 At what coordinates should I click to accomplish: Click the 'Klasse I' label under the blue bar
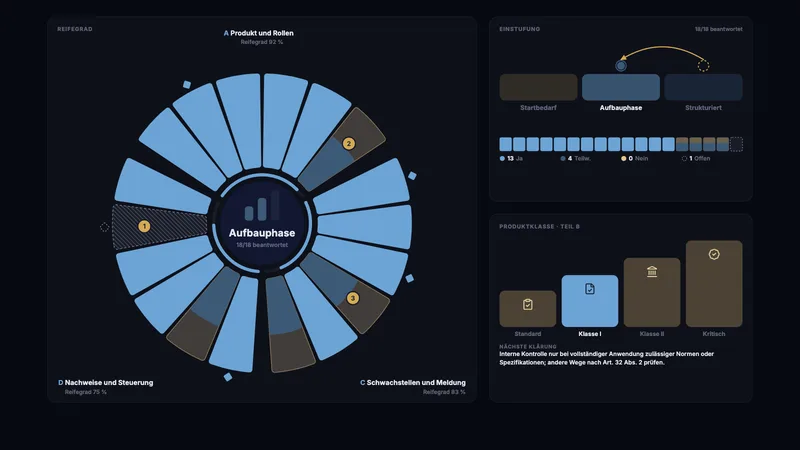pyautogui.click(x=590, y=334)
